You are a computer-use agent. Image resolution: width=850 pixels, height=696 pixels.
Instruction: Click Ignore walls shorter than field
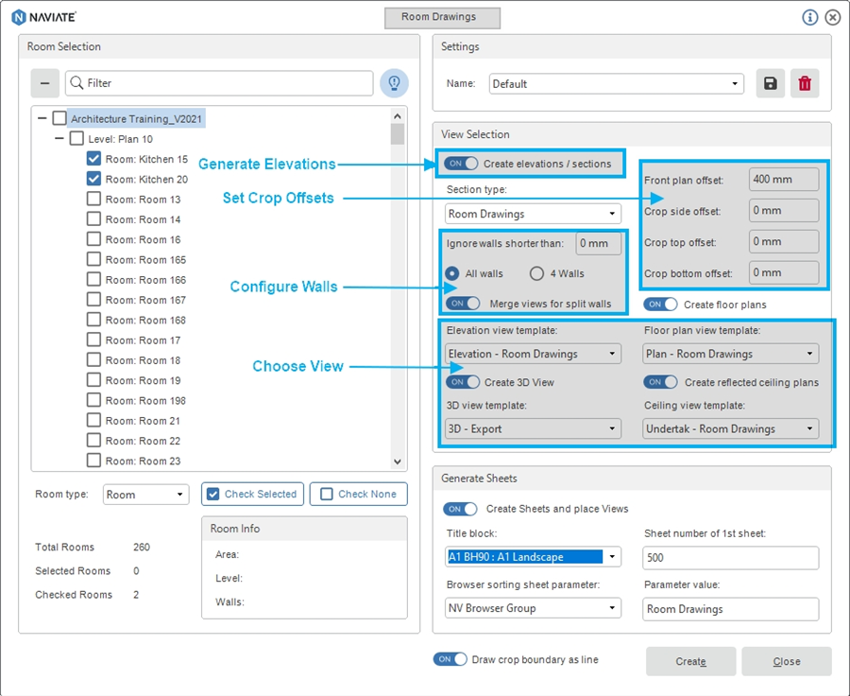[x=598, y=243]
